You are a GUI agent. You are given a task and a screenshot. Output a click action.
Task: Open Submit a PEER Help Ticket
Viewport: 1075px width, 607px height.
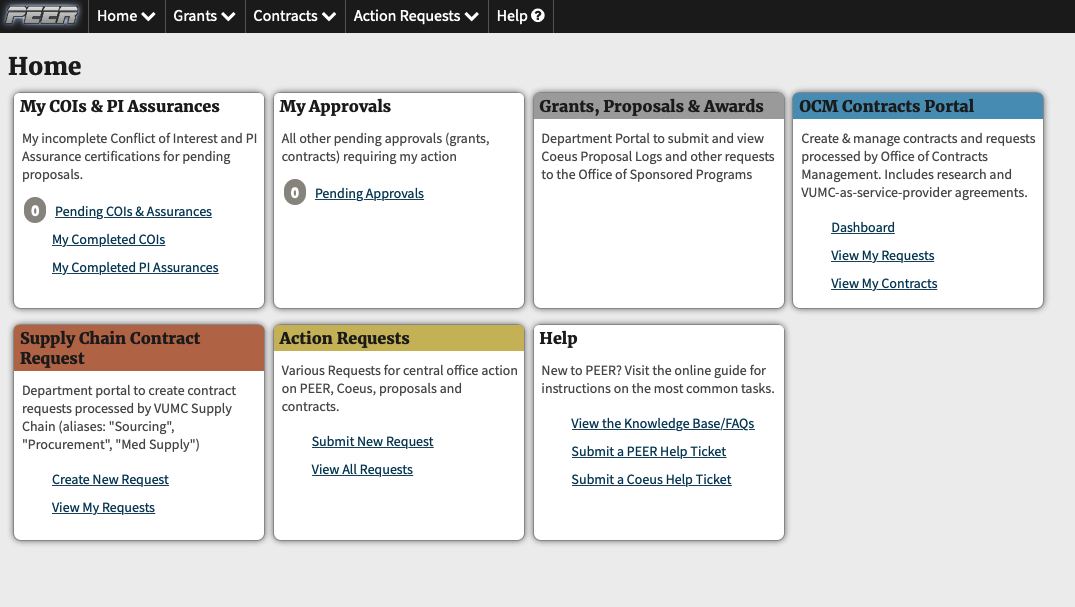[x=649, y=452]
